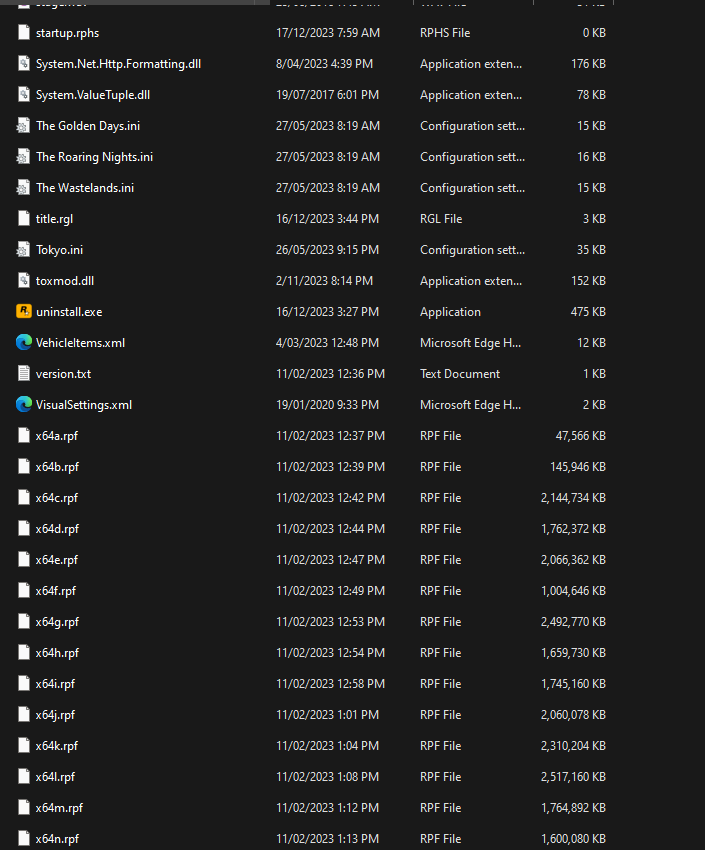The width and height of the screenshot is (705, 850).
Task: Click the toxmod.dll file icon
Action: tap(24, 281)
